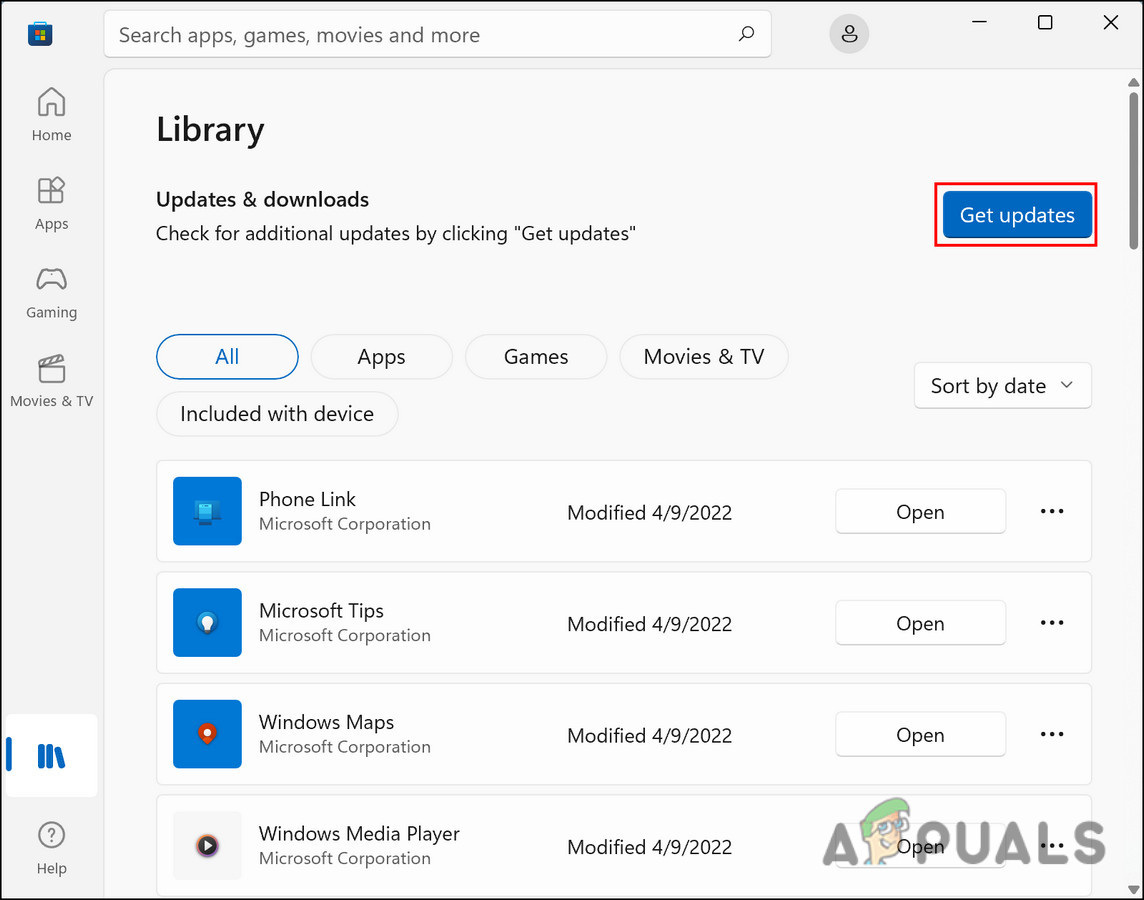Click the vertical scrollbar thumb
This screenshot has height=900, width=1144.
click(x=1133, y=171)
